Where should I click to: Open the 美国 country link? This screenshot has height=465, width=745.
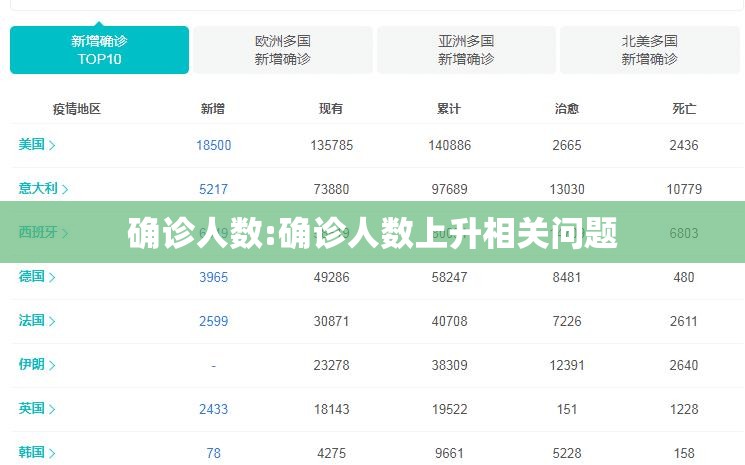pyautogui.click(x=31, y=144)
